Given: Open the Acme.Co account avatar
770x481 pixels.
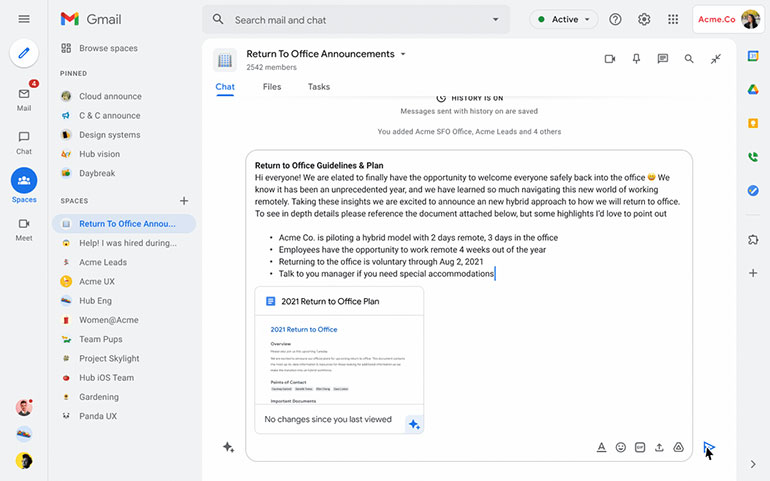Looking at the screenshot, I should point(750,19).
